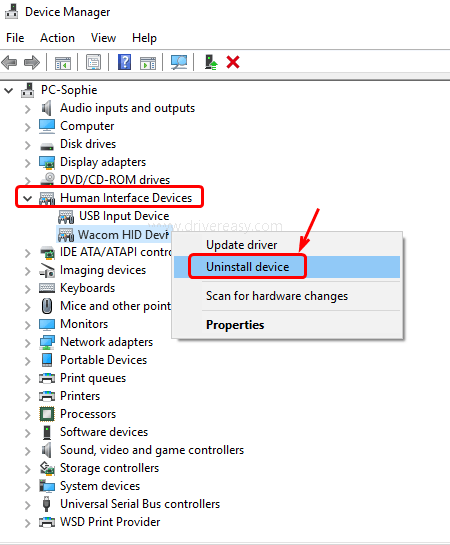The width and height of the screenshot is (450, 545).
Task: Select the USB Input Device entry
Action: tap(124, 216)
